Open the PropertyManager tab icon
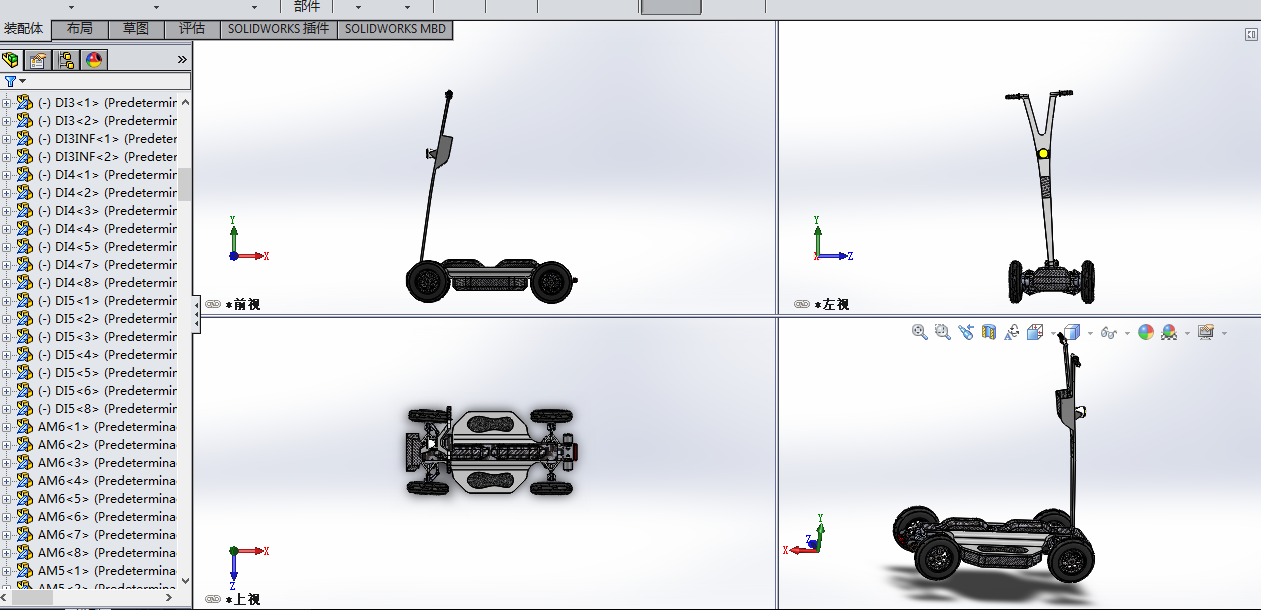This screenshot has height=610, width=1261. [x=38, y=60]
